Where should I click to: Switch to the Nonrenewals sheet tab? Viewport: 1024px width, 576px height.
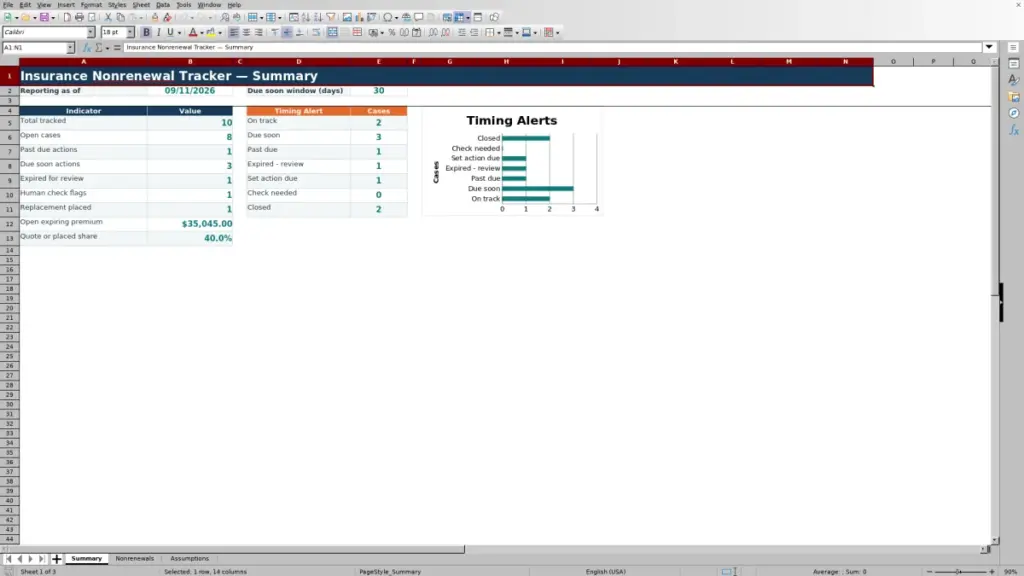(135, 558)
